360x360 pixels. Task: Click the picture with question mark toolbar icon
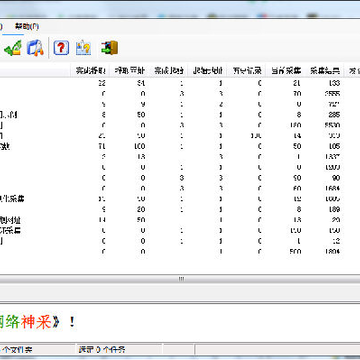(83, 48)
